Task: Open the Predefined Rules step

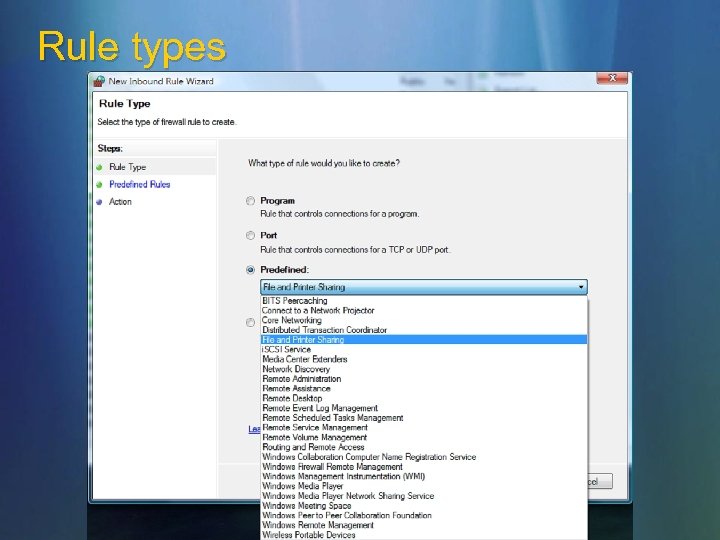Action: tap(140, 185)
